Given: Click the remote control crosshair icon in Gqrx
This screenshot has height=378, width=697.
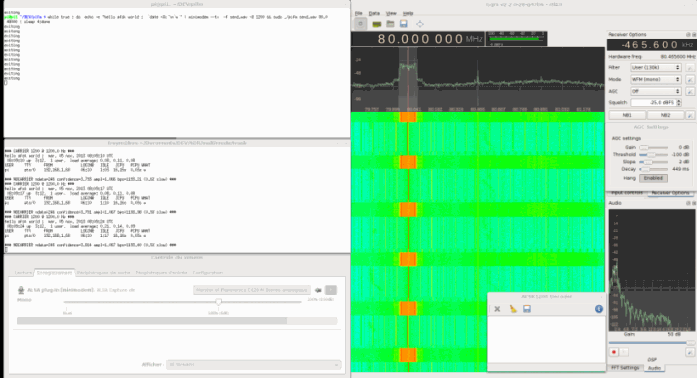Looking at the screenshot, I should 420,24.
